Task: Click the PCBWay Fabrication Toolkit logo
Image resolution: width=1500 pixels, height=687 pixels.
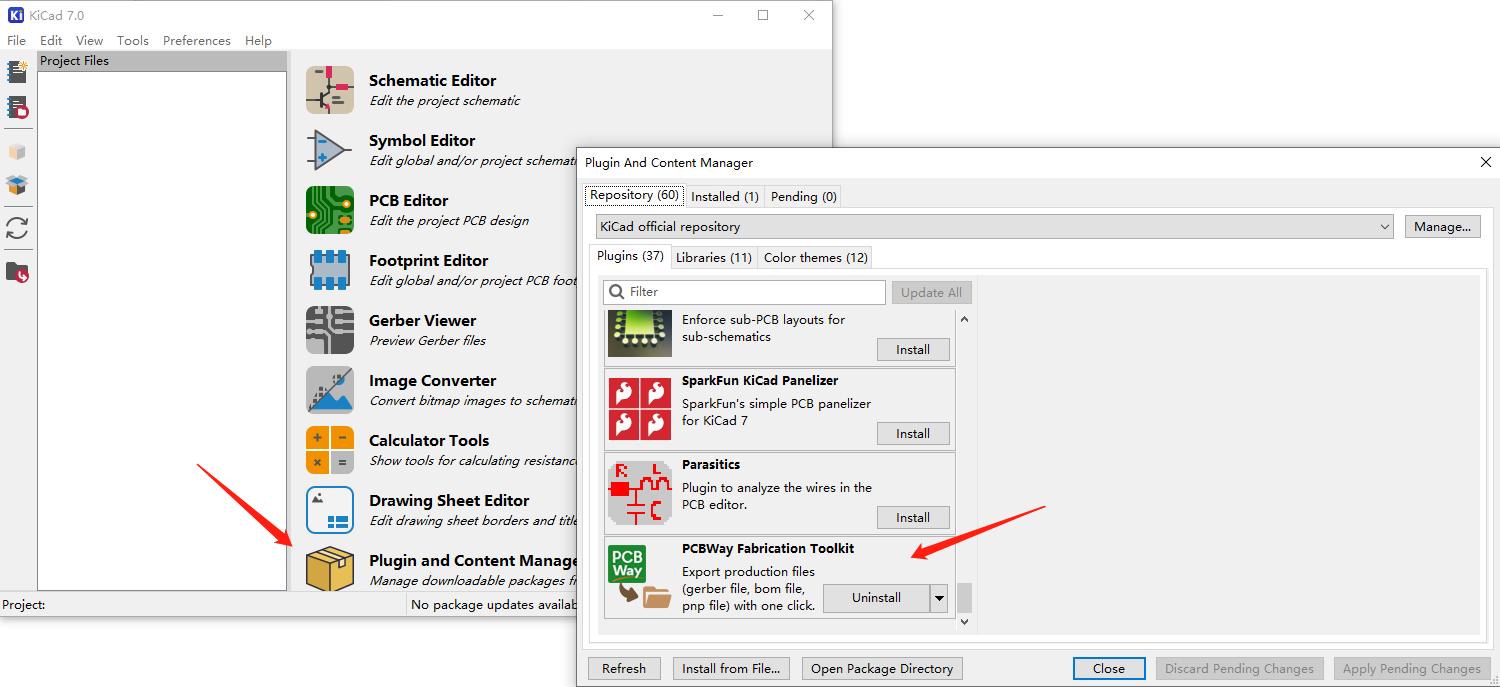Action: coord(640,577)
